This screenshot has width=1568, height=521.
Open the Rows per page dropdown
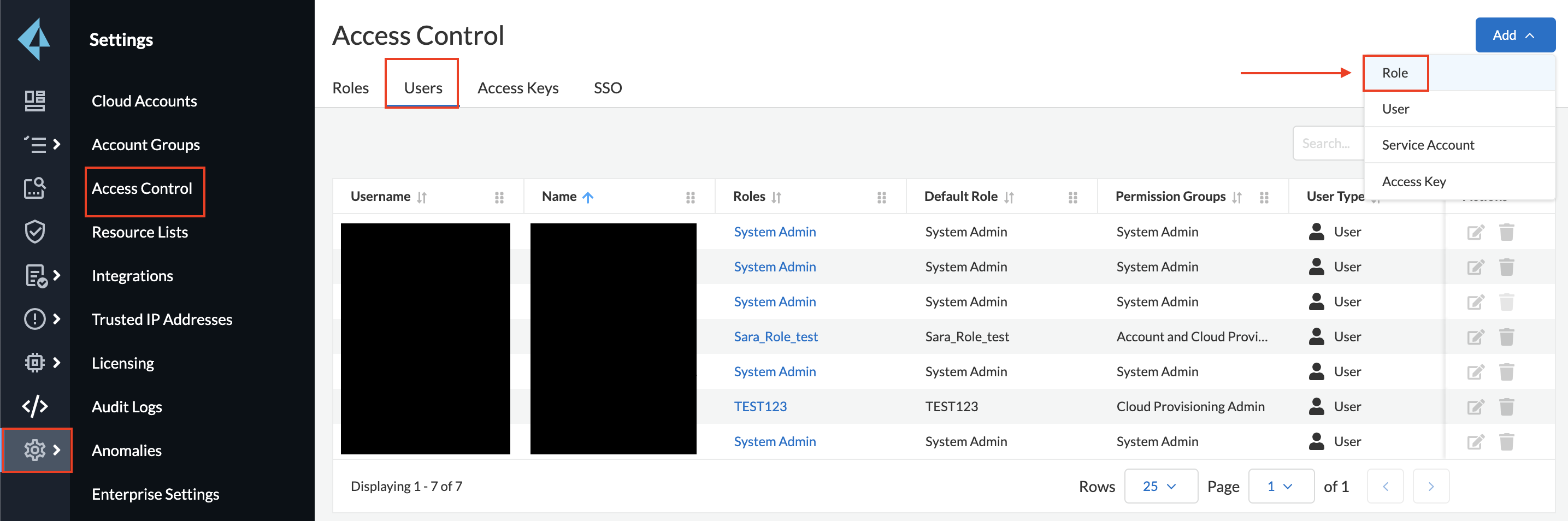[1160, 486]
